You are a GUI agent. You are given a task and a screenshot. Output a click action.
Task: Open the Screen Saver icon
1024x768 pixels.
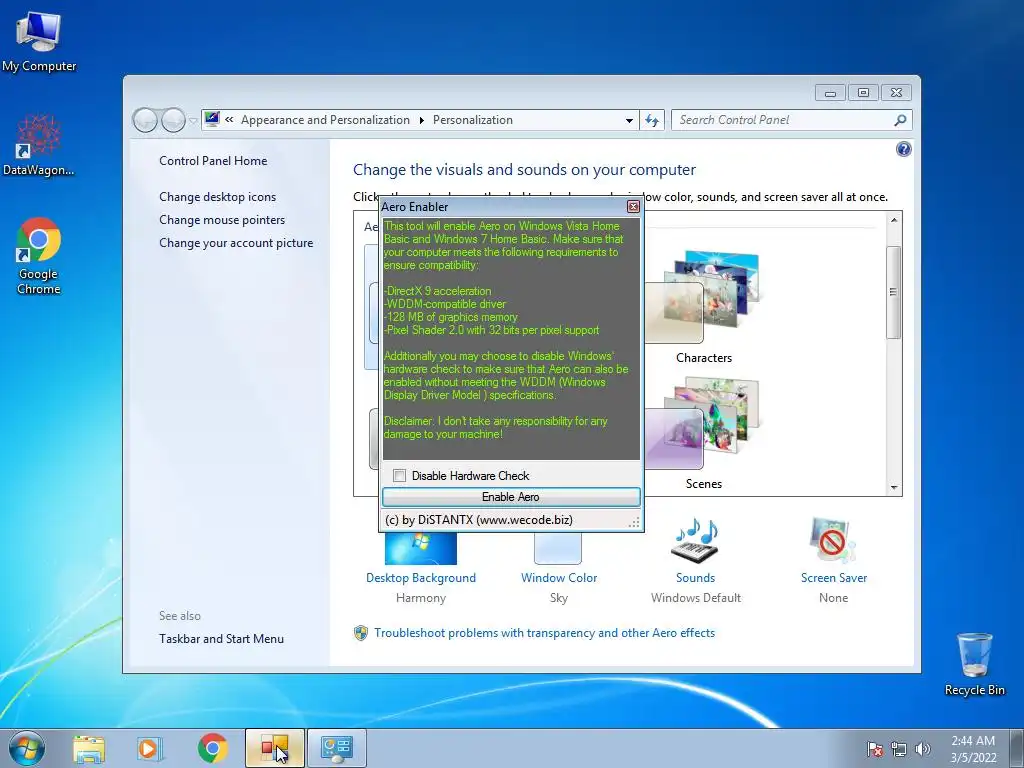[x=833, y=541]
